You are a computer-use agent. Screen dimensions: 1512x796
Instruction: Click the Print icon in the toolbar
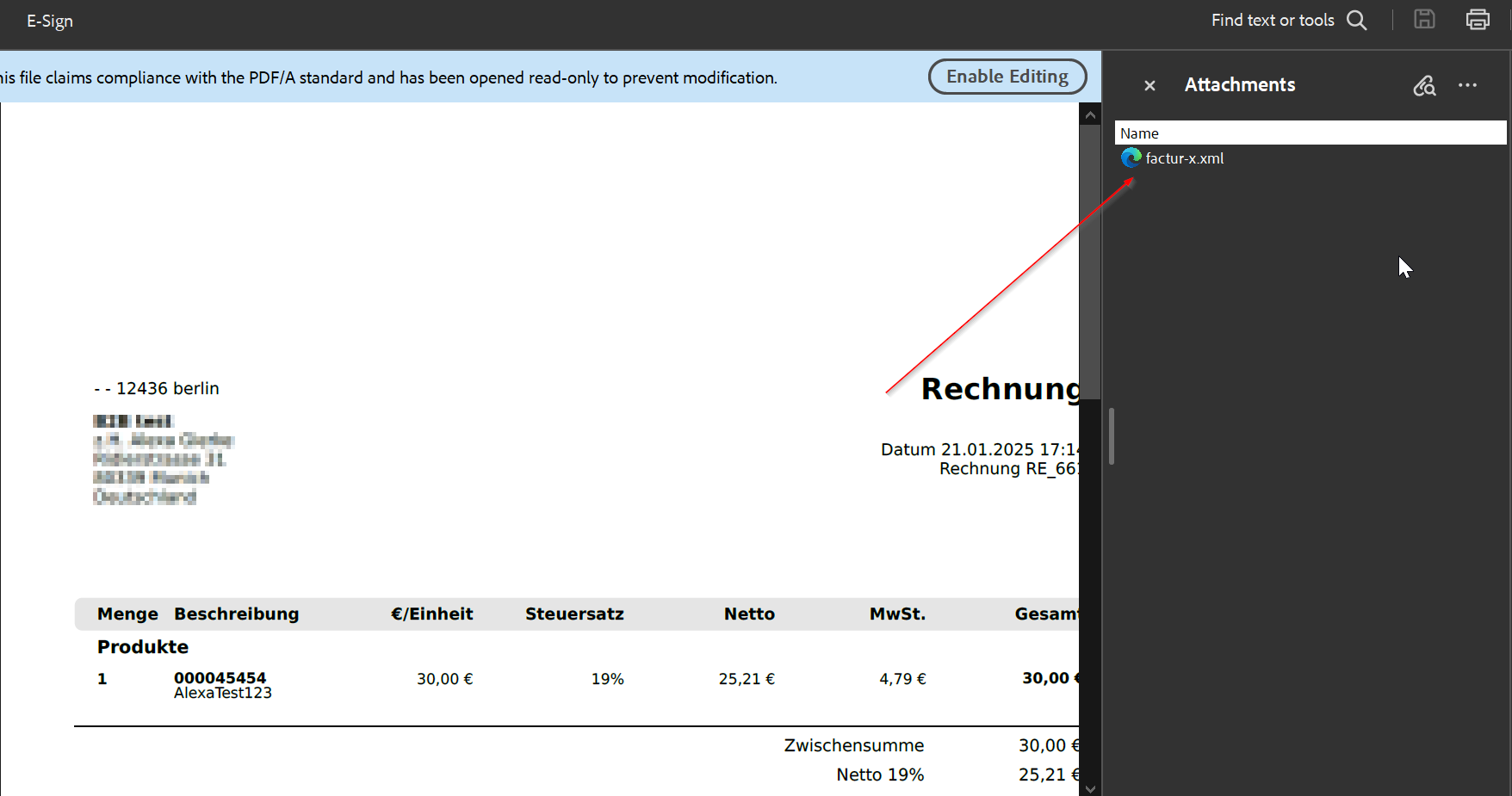click(1478, 20)
